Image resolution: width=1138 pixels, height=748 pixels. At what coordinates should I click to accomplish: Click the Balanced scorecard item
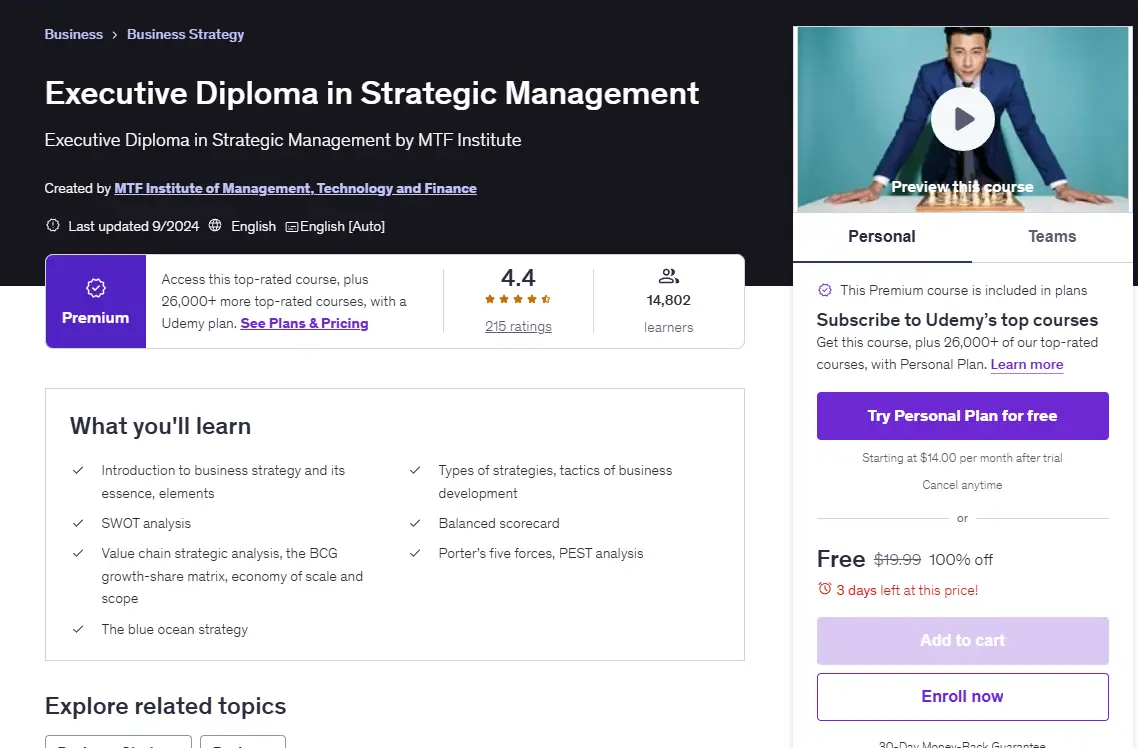(499, 523)
